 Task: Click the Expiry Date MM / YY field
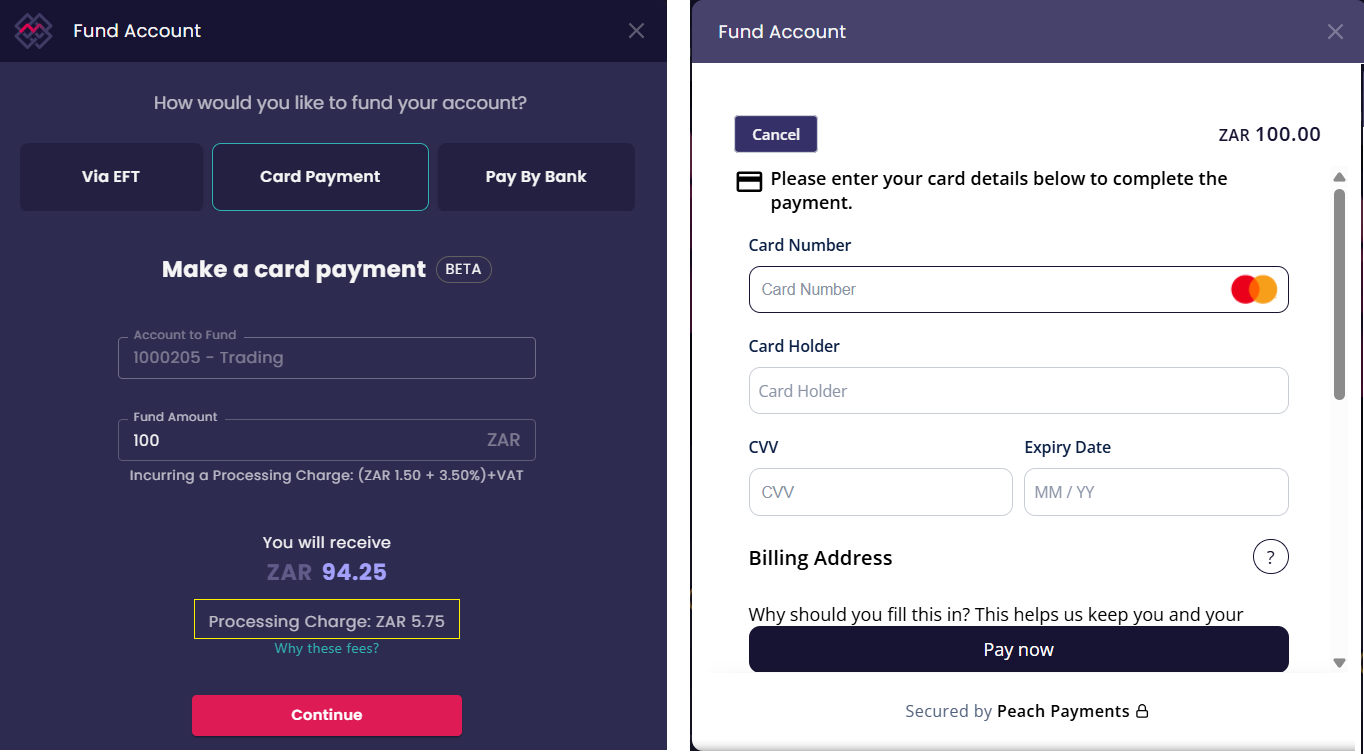pyautogui.click(x=1155, y=492)
